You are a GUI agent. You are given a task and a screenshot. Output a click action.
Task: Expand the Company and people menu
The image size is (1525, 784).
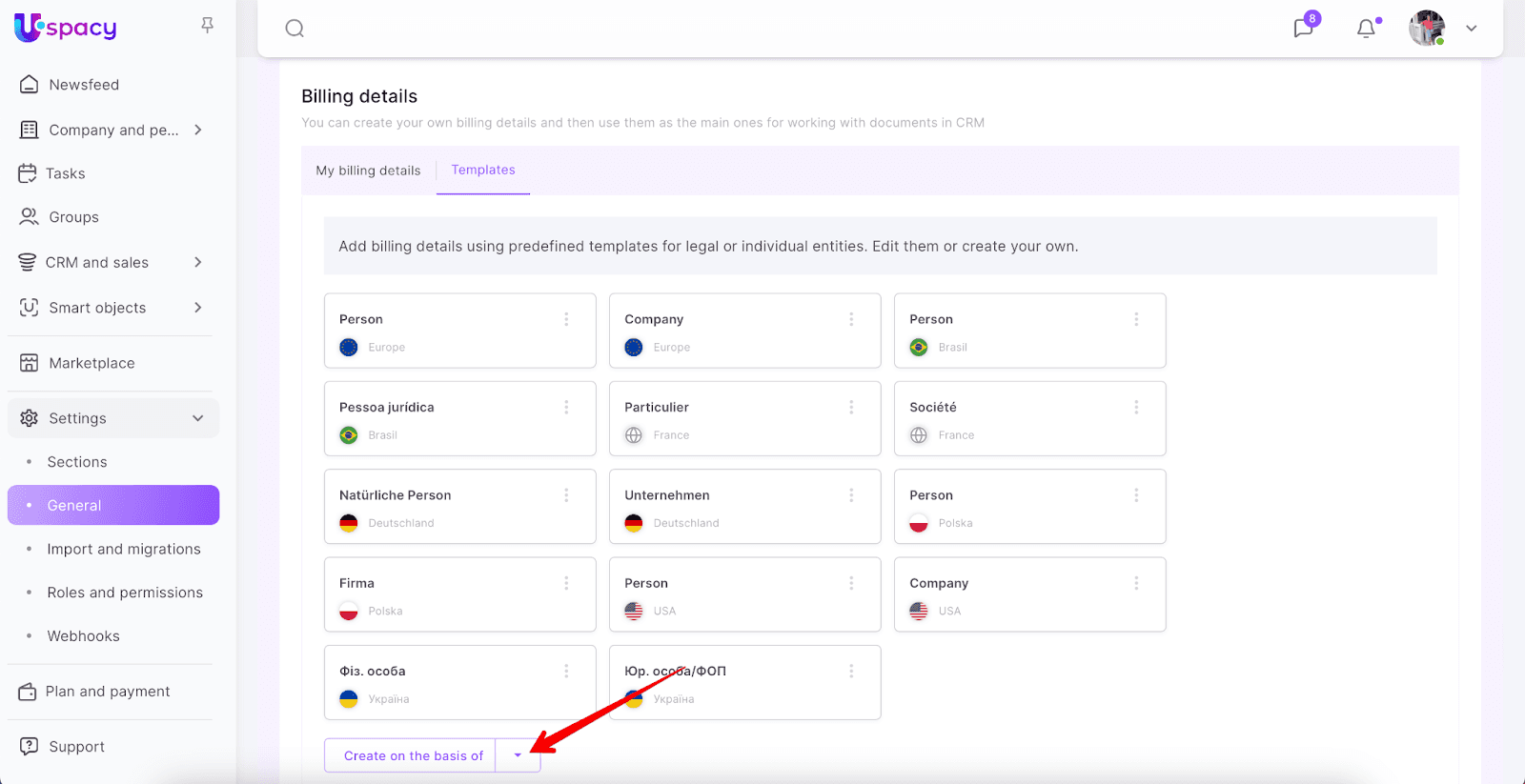coord(198,130)
